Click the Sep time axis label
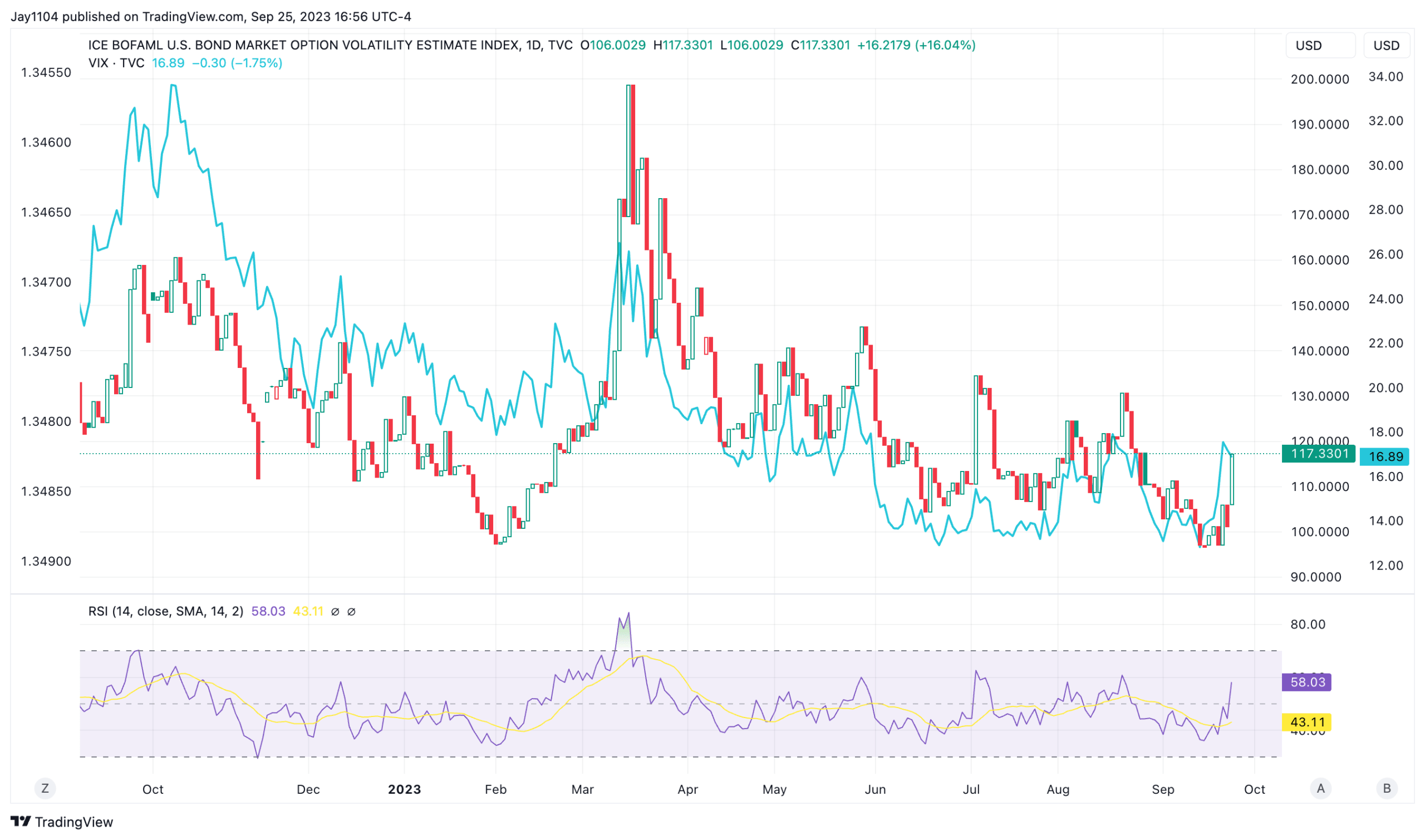The image size is (1425, 840). tap(1163, 789)
